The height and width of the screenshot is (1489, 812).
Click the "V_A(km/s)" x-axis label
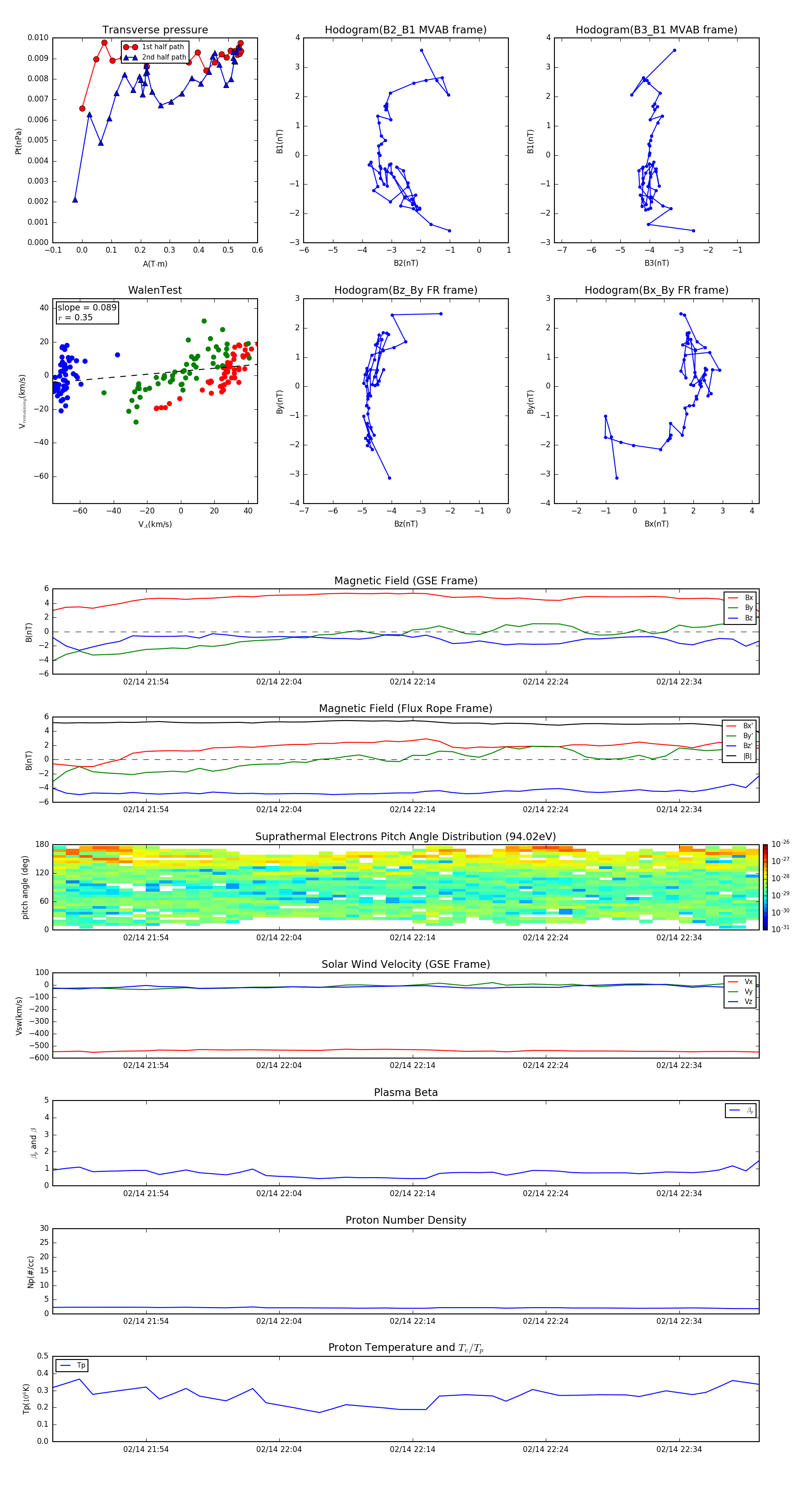pyautogui.click(x=155, y=524)
